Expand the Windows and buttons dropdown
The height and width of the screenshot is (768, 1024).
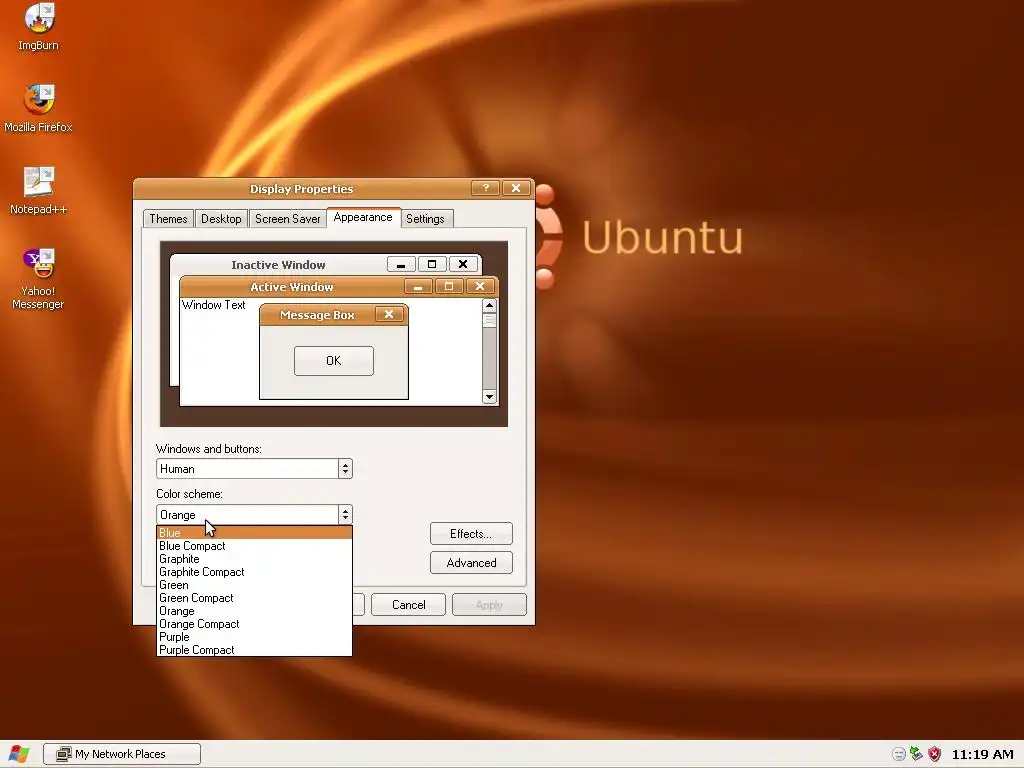point(345,468)
